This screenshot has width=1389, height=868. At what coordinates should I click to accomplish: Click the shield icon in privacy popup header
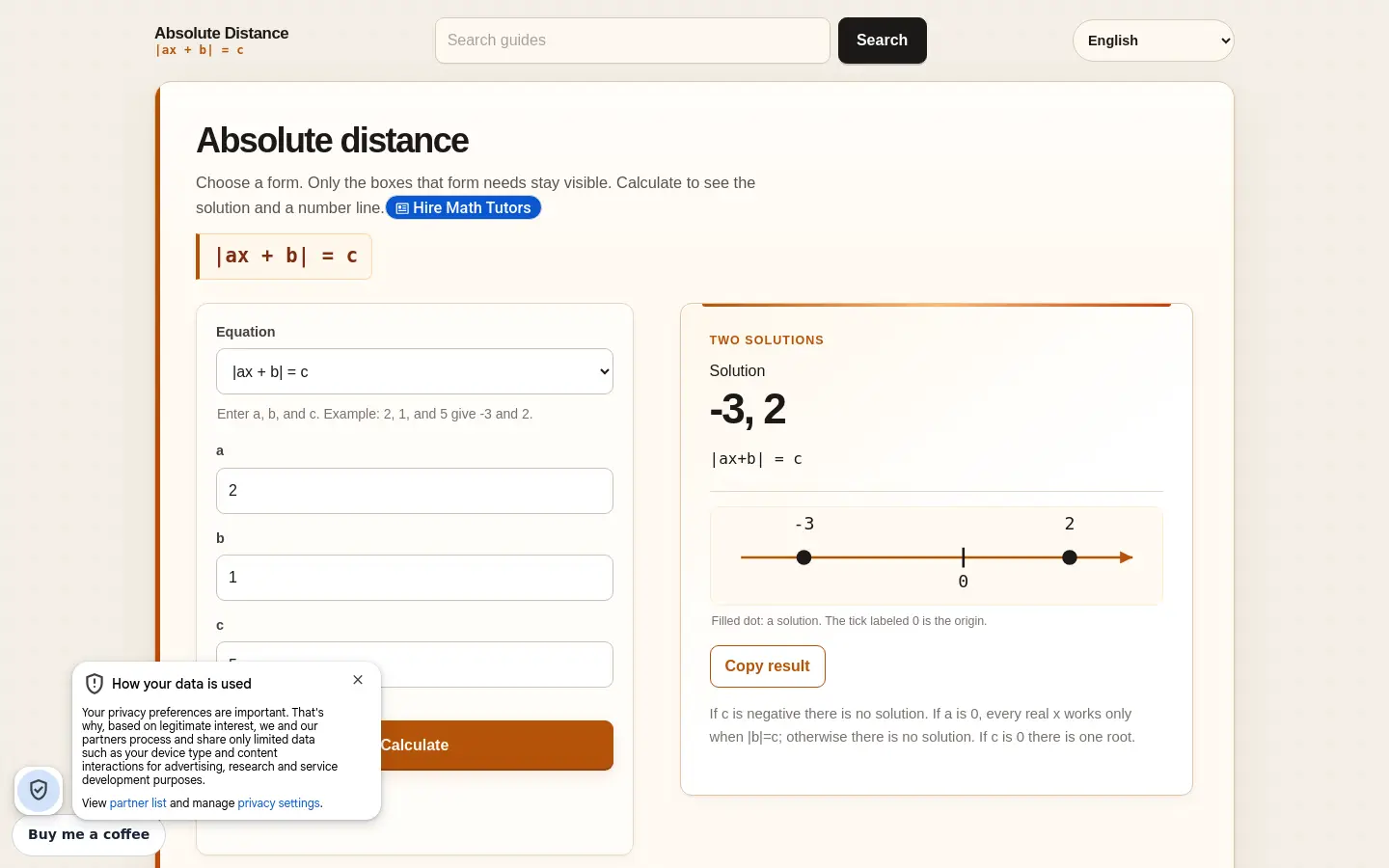click(x=95, y=684)
